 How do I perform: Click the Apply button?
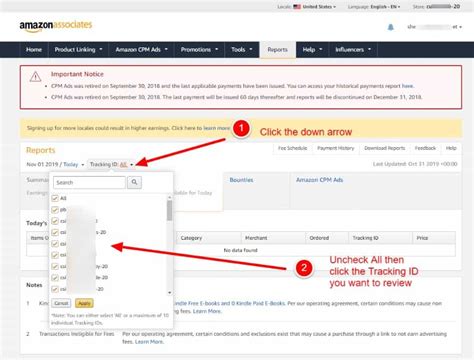(84, 303)
